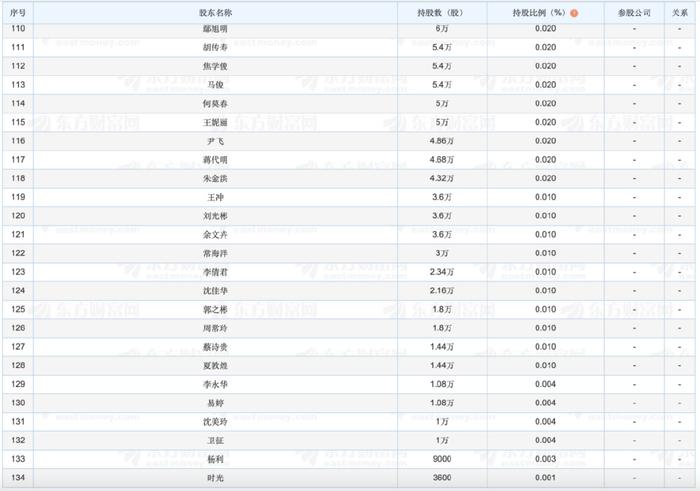This screenshot has width=700, height=491.
Task: Click the orange info icon beside 持股比例
Action: (574, 13)
